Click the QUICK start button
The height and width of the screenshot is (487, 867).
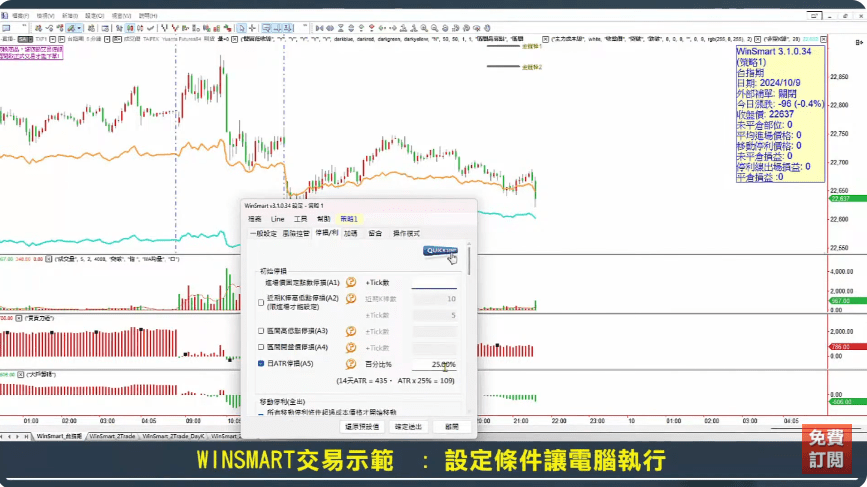[440, 250]
